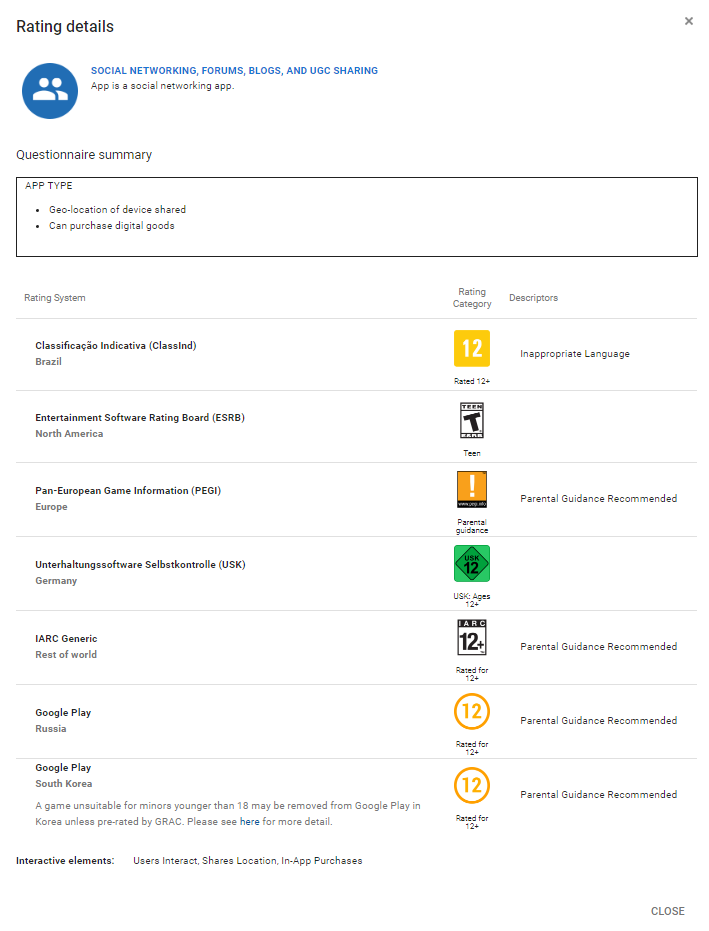Select the Classificação Indicativa (ClassInd) row label
Screen dimensions: 709x931
point(116,346)
